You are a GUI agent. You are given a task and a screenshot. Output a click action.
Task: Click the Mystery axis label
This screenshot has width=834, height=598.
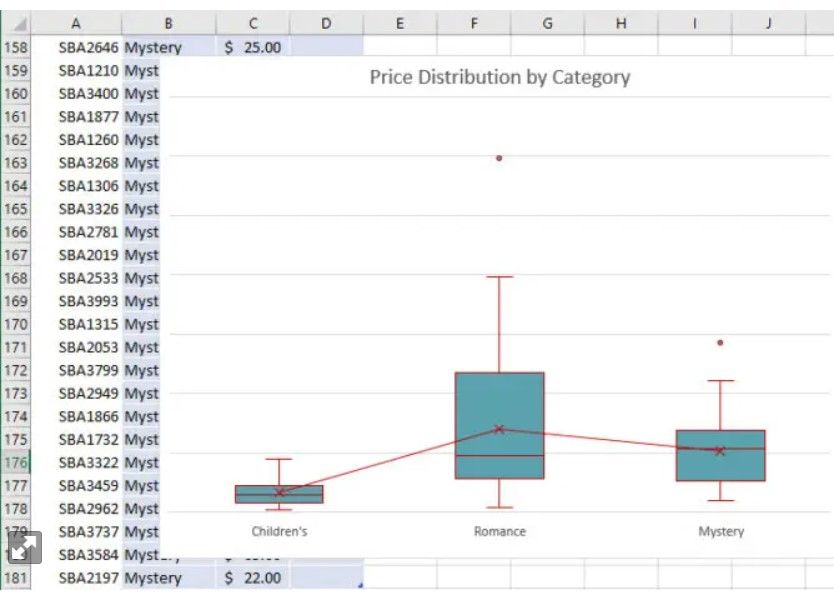tap(720, 531)
